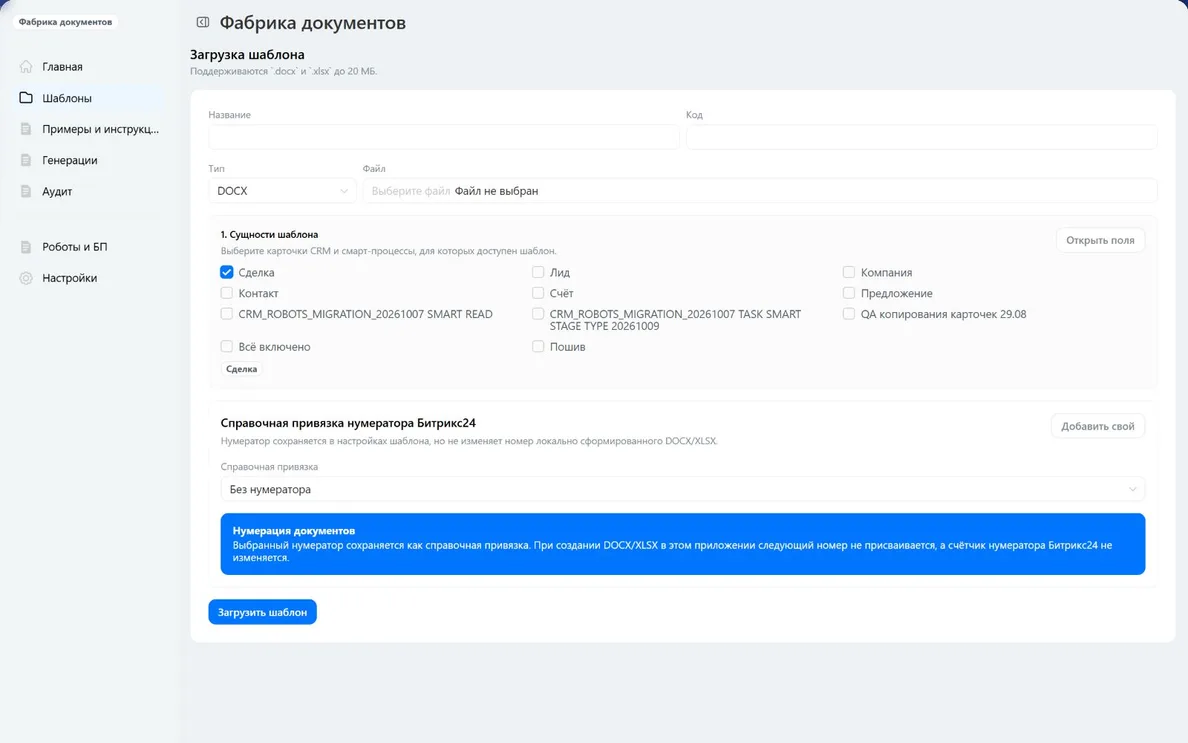
Task: Open the Аудит sidebar item
Action: 89,191
